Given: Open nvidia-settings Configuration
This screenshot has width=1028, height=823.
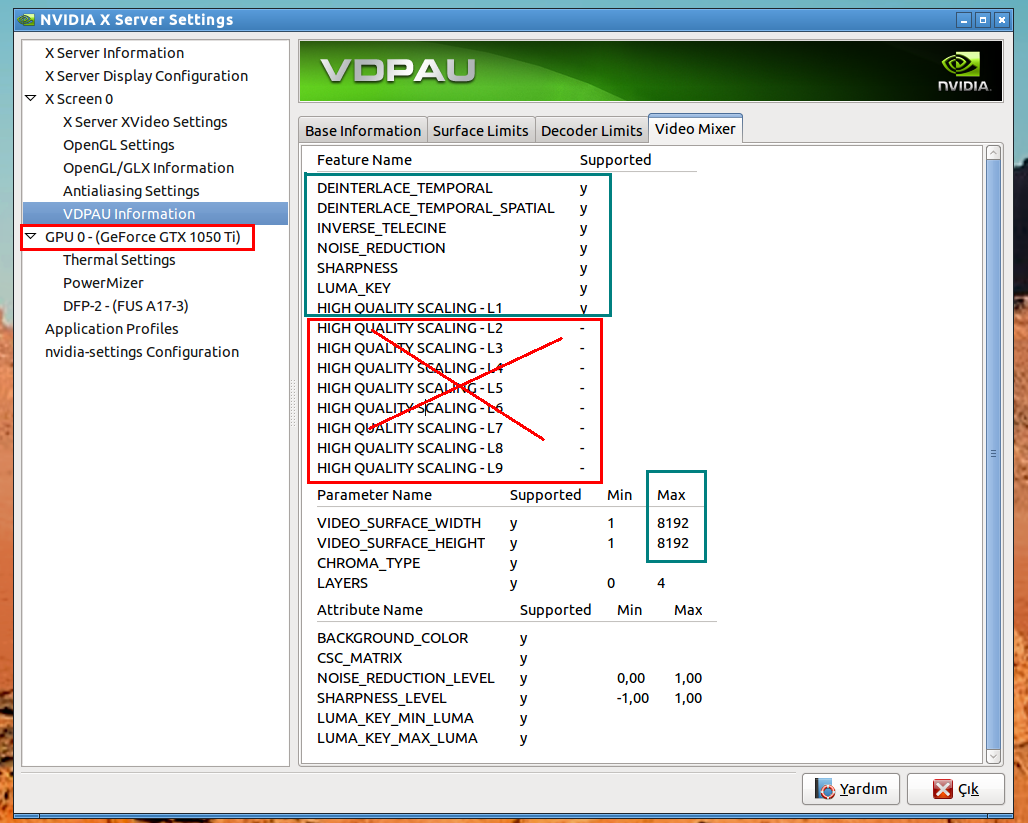Looking at the screenshot, I should click(142, 351).
